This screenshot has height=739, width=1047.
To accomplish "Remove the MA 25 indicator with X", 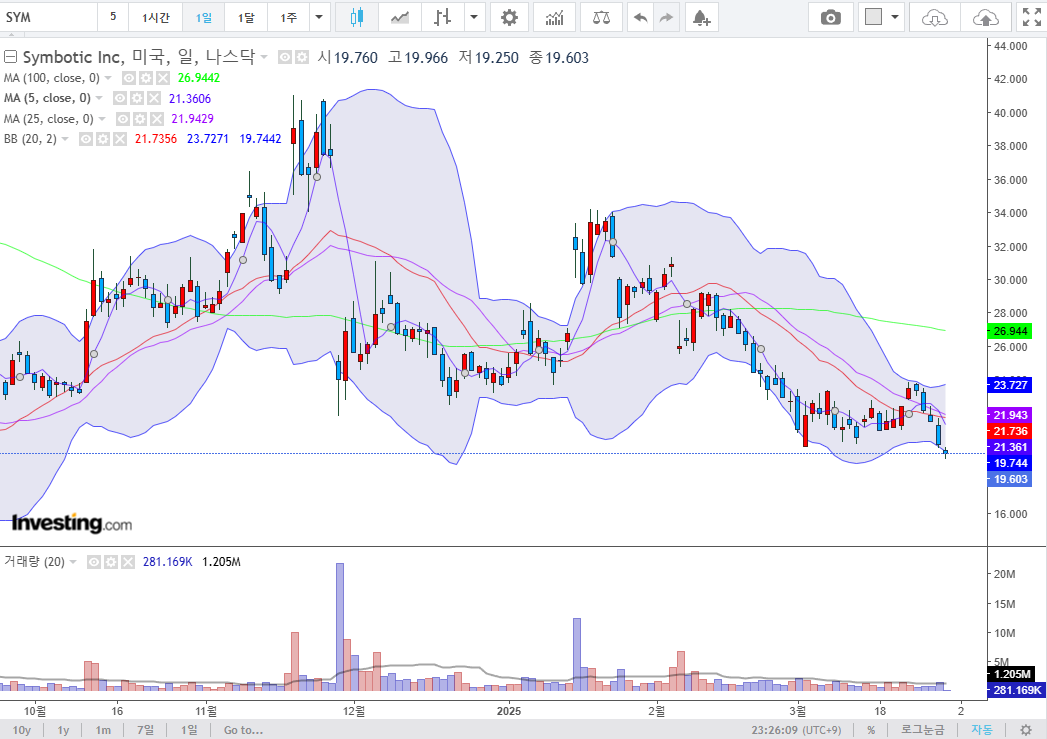I will coord(157,119).
